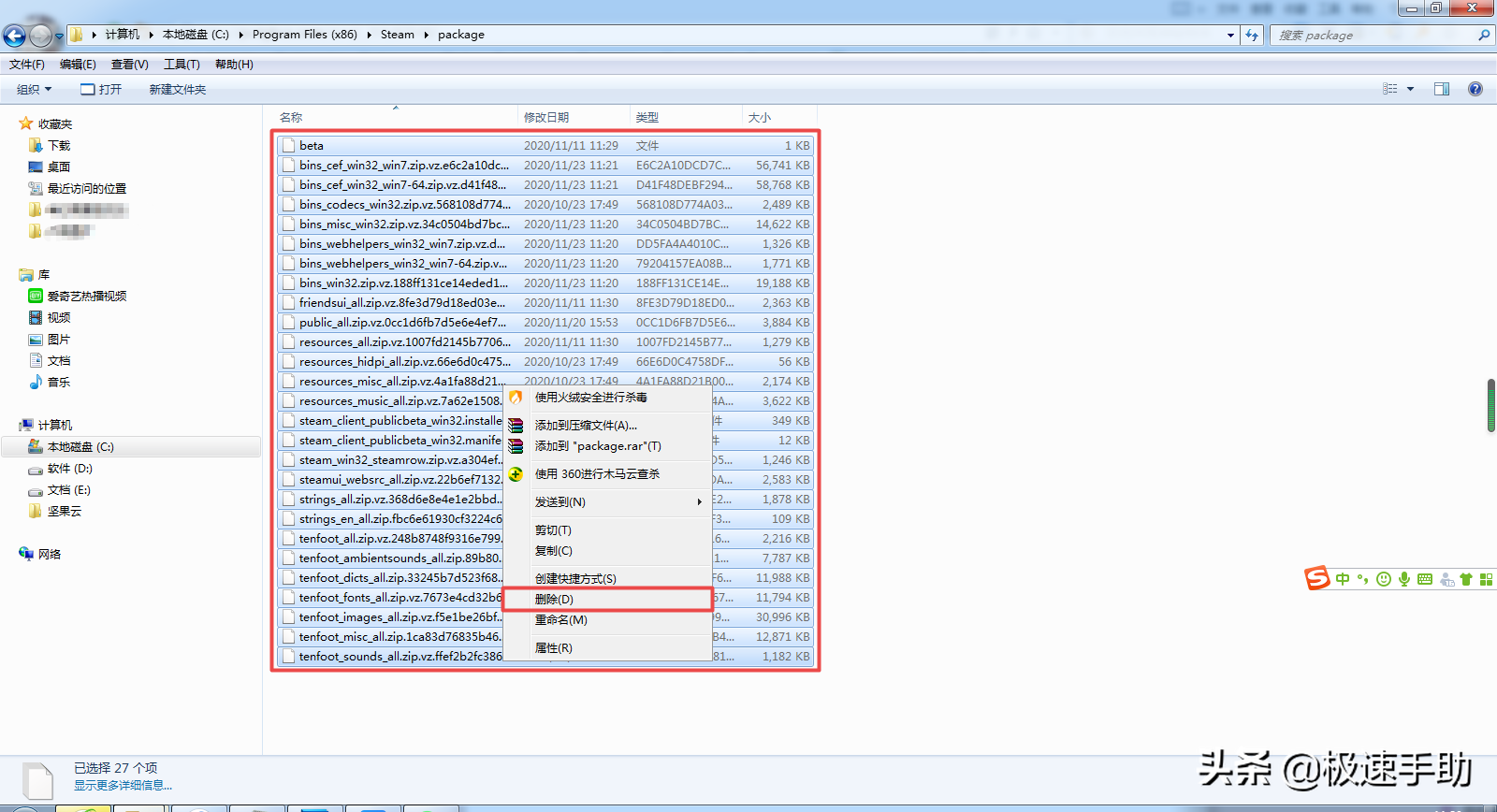Choose 添加到压缩文件(A)... option
Screen dimensions: 1497x812
click(608, 426)
